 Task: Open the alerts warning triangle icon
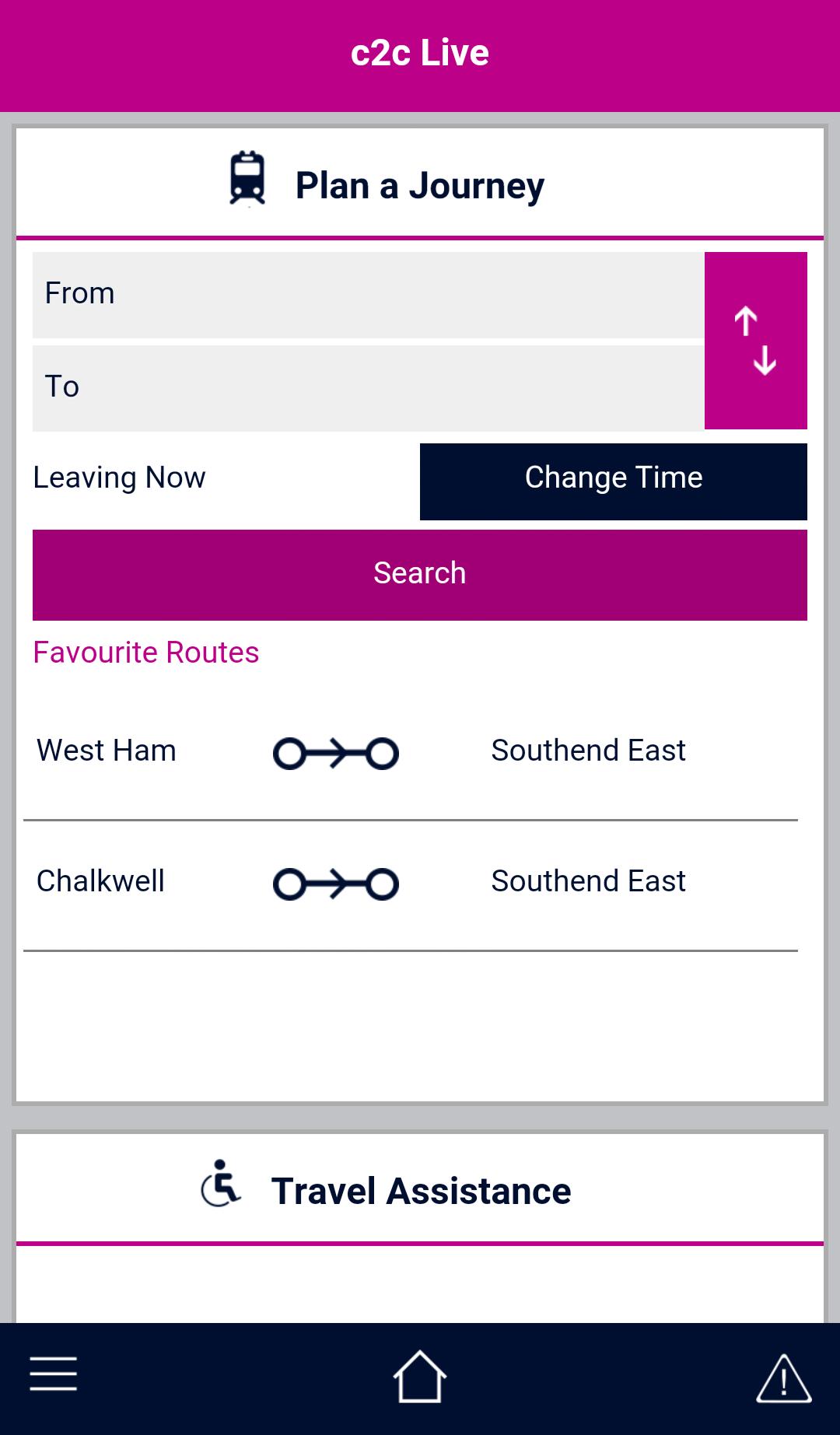783,1378
